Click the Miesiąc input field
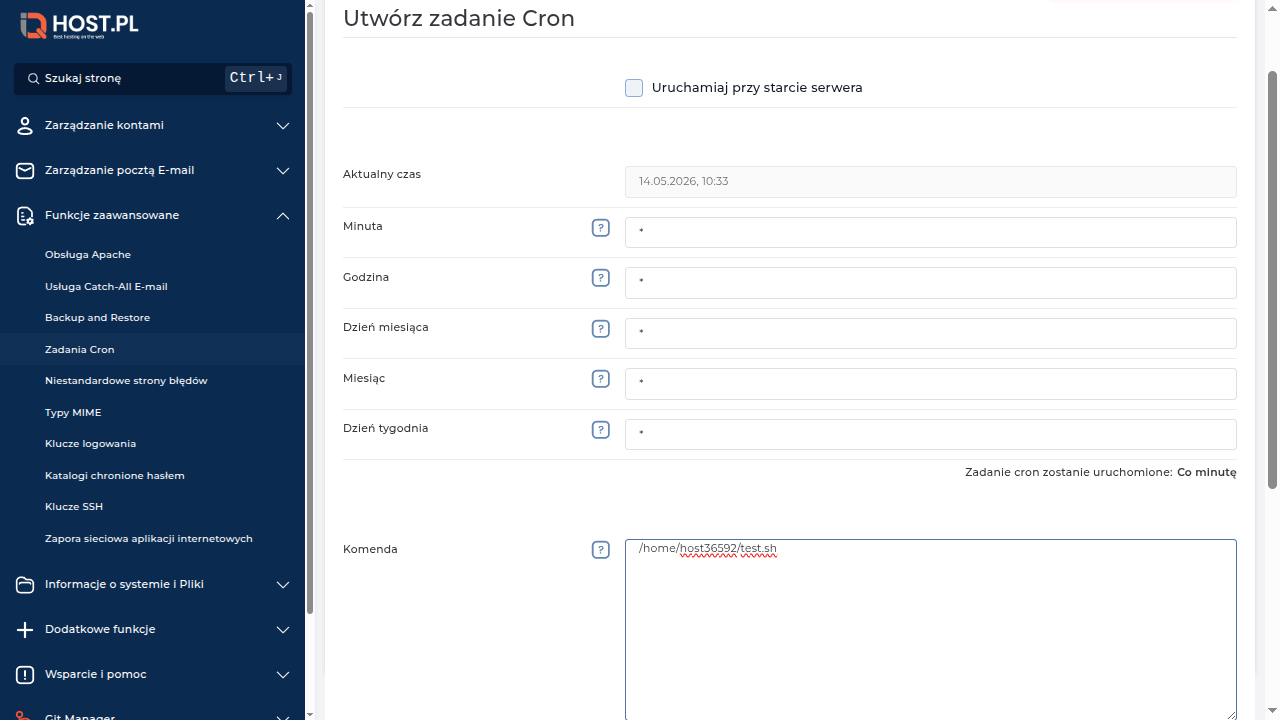The image size is (1280, 720). click(930, 383)
